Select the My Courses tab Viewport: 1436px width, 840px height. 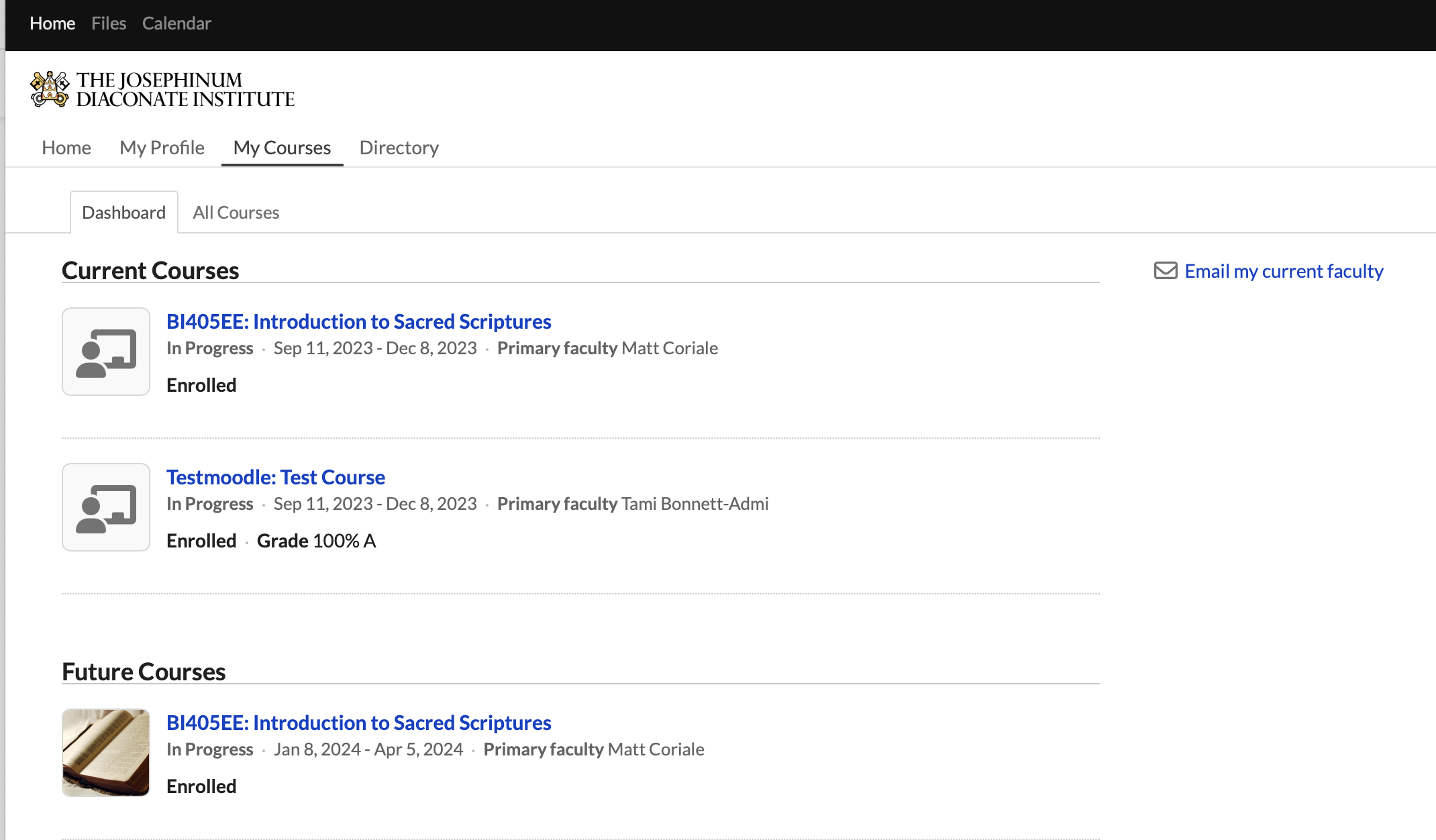(x=282, y=148)
